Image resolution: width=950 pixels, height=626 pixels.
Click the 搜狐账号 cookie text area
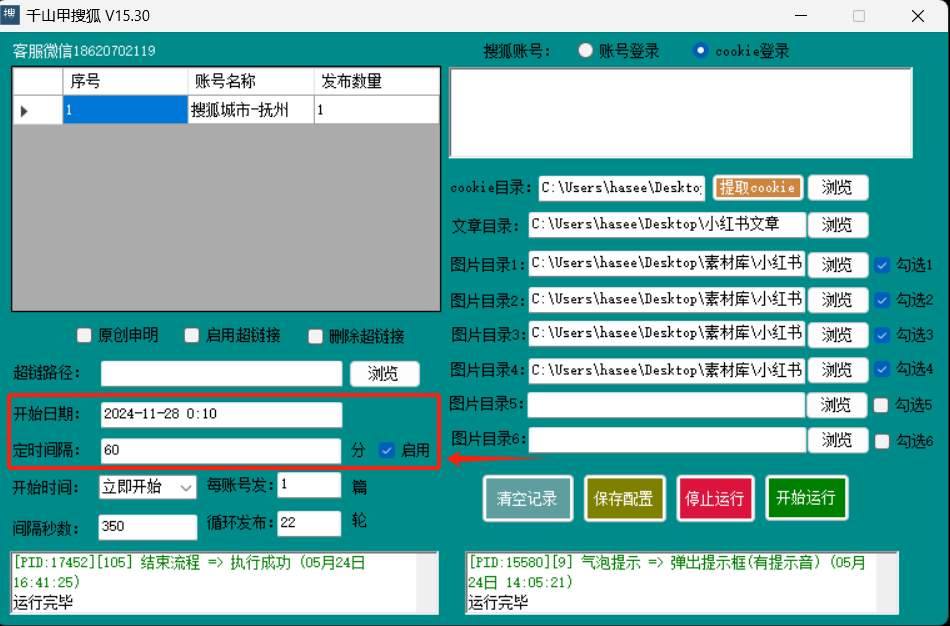[681, 113]
